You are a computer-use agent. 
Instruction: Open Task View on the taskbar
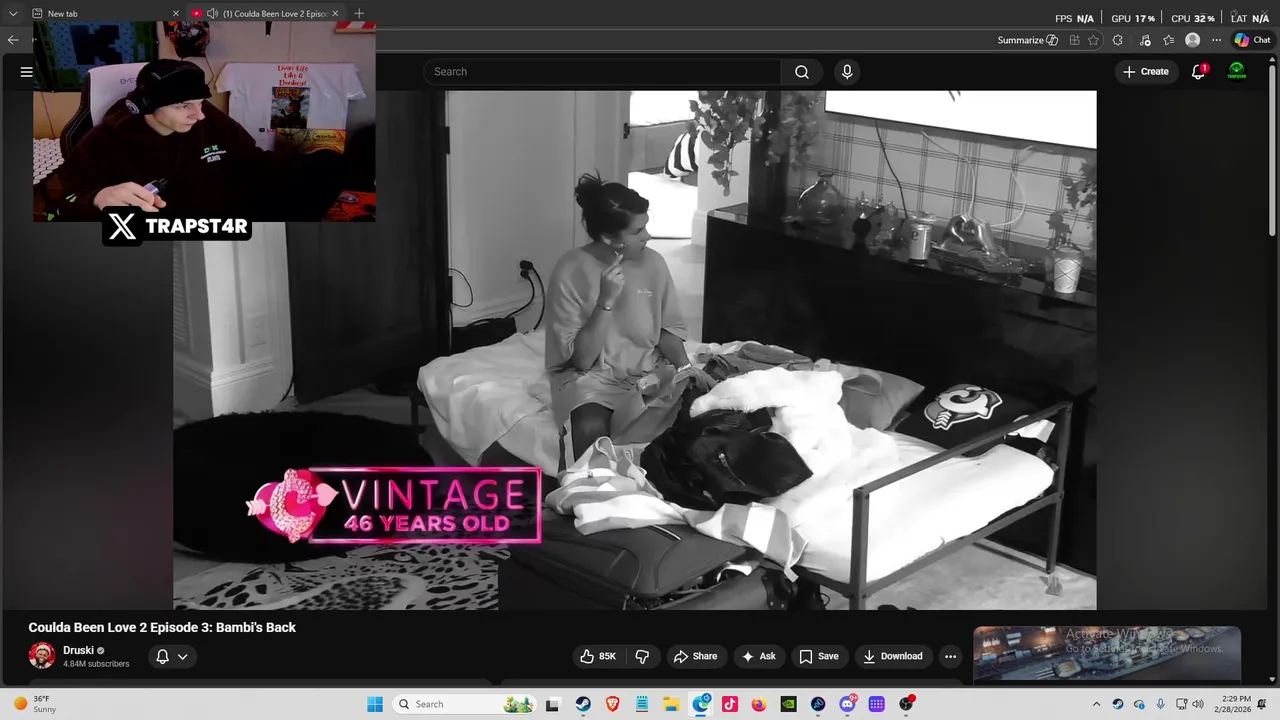click(552, 704)
